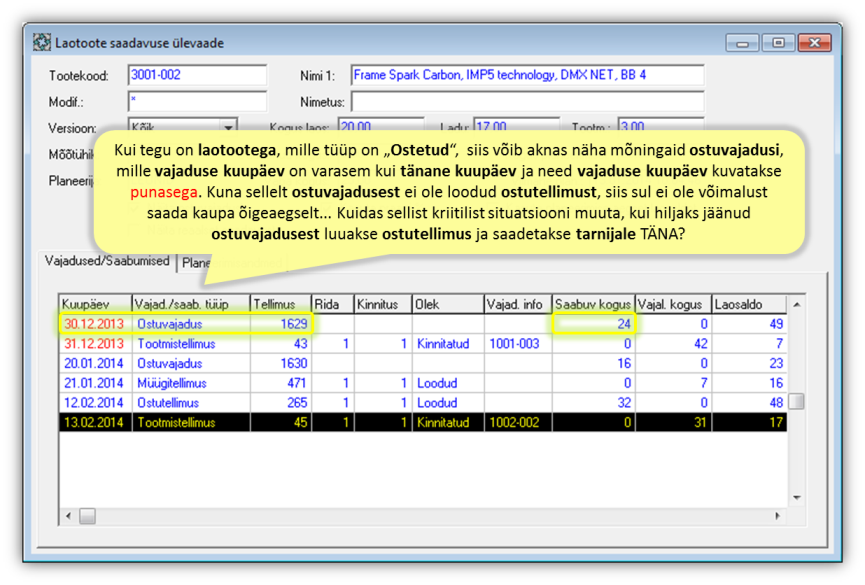
Task: Click the Vajal. kogus column header
Action: (x=673, y=304)
